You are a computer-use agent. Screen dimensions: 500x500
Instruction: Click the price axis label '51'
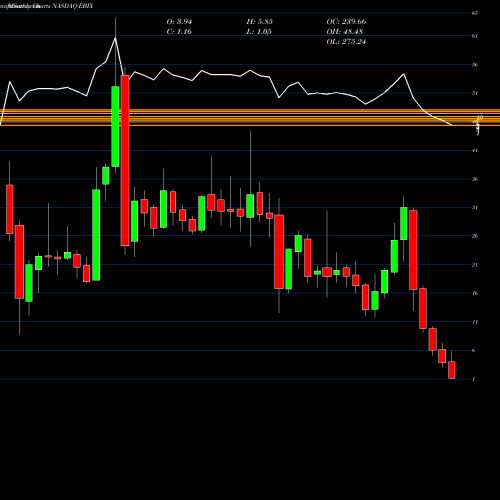point(475,93)
